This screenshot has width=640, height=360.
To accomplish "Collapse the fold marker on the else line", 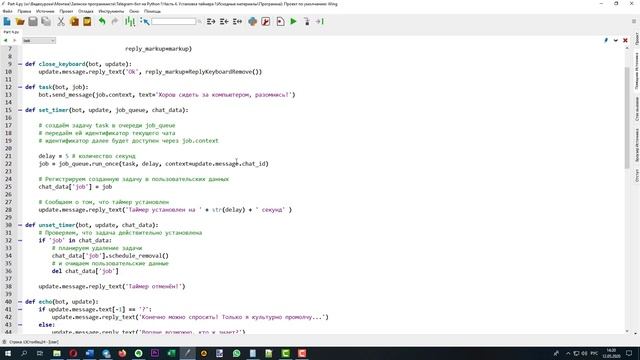I will point(20,324).
